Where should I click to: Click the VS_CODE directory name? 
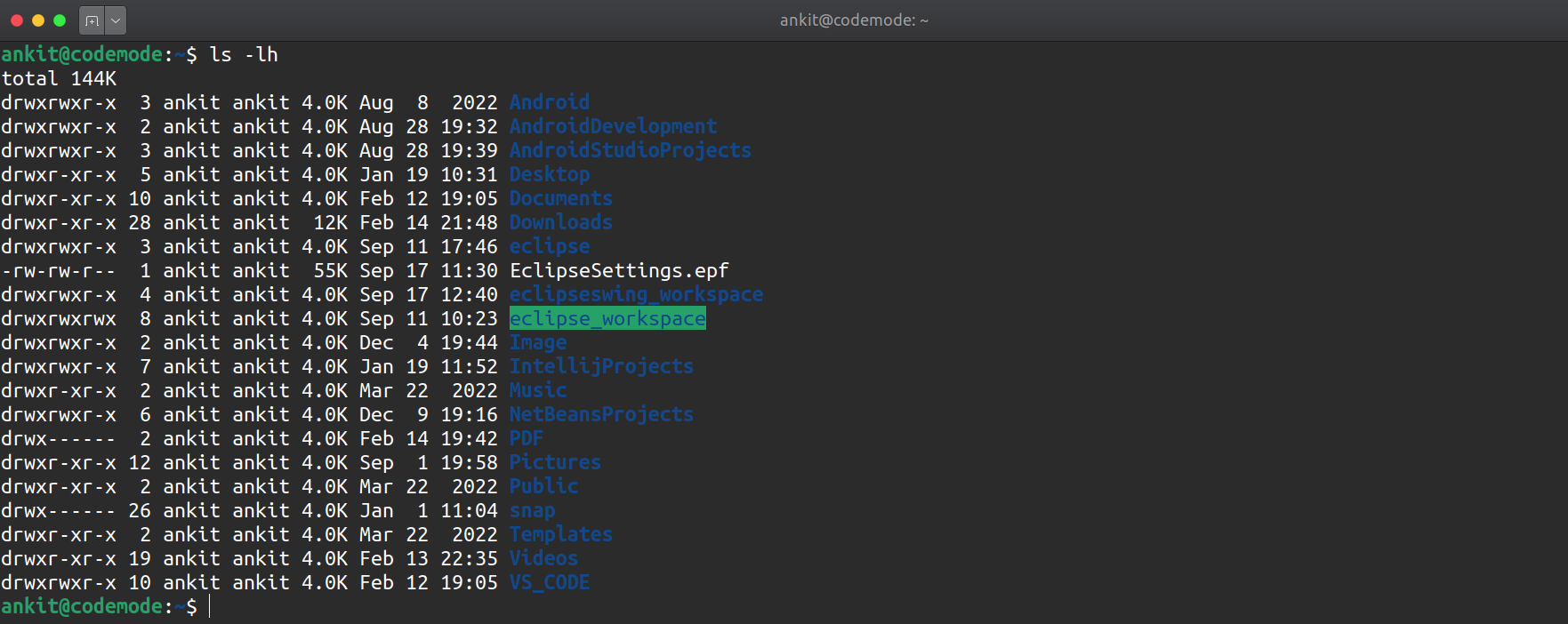tap(550, 582)
